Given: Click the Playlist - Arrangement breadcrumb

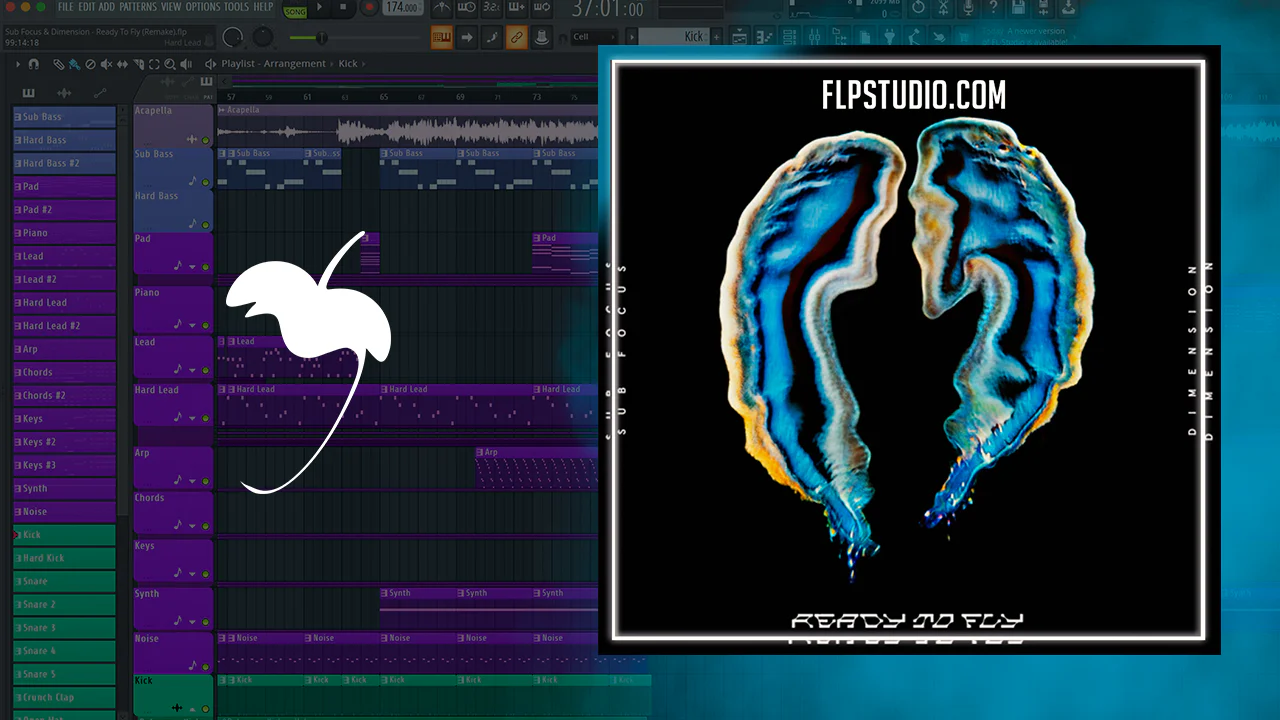Looking at the screenshot, I should [x=273, y=64].
